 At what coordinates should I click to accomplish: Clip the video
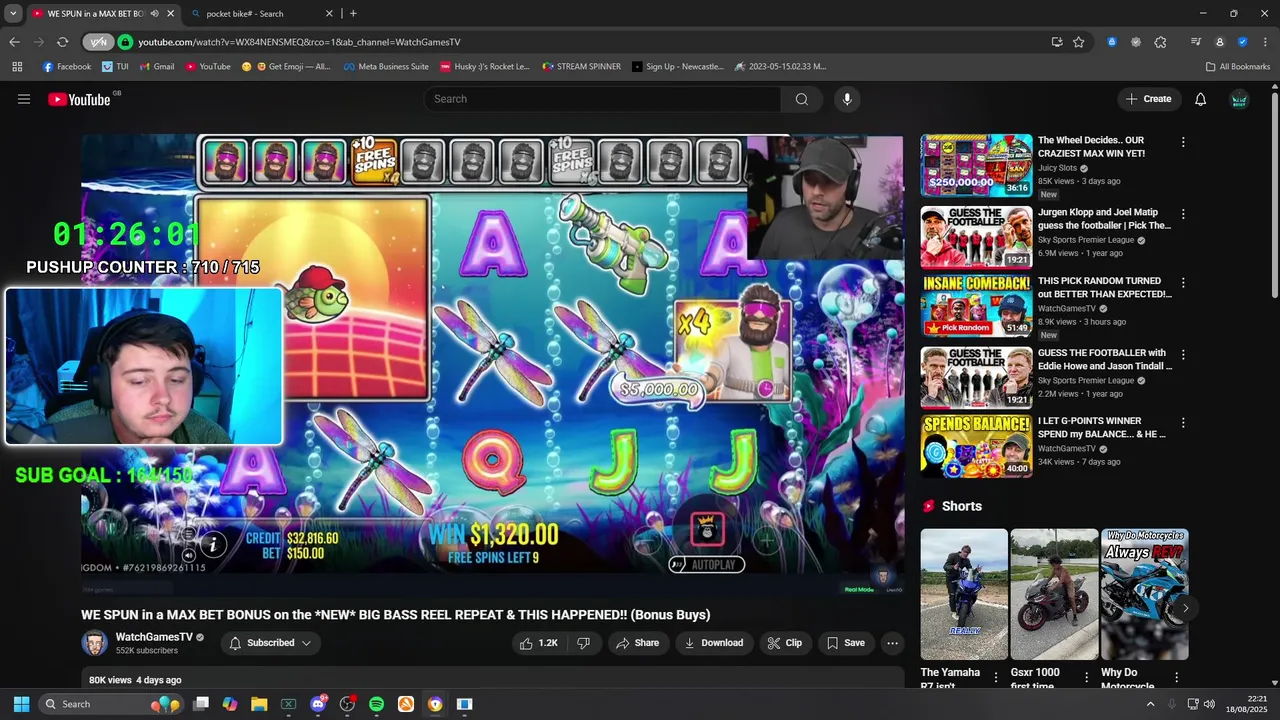(785, 643)
